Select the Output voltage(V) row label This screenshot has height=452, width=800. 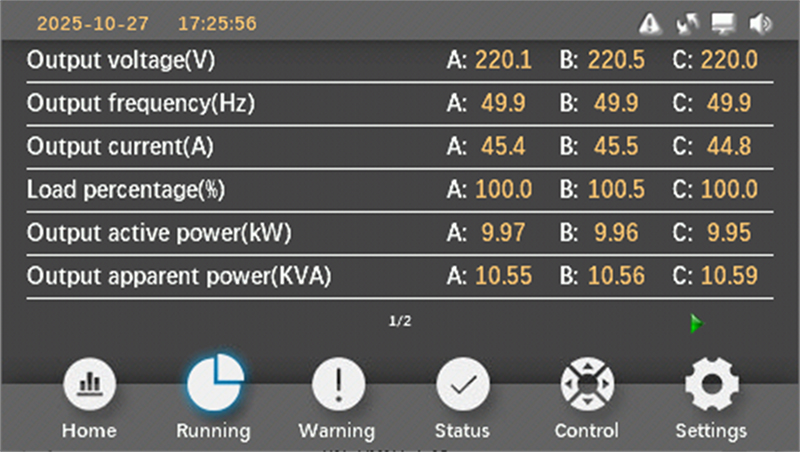121,60
